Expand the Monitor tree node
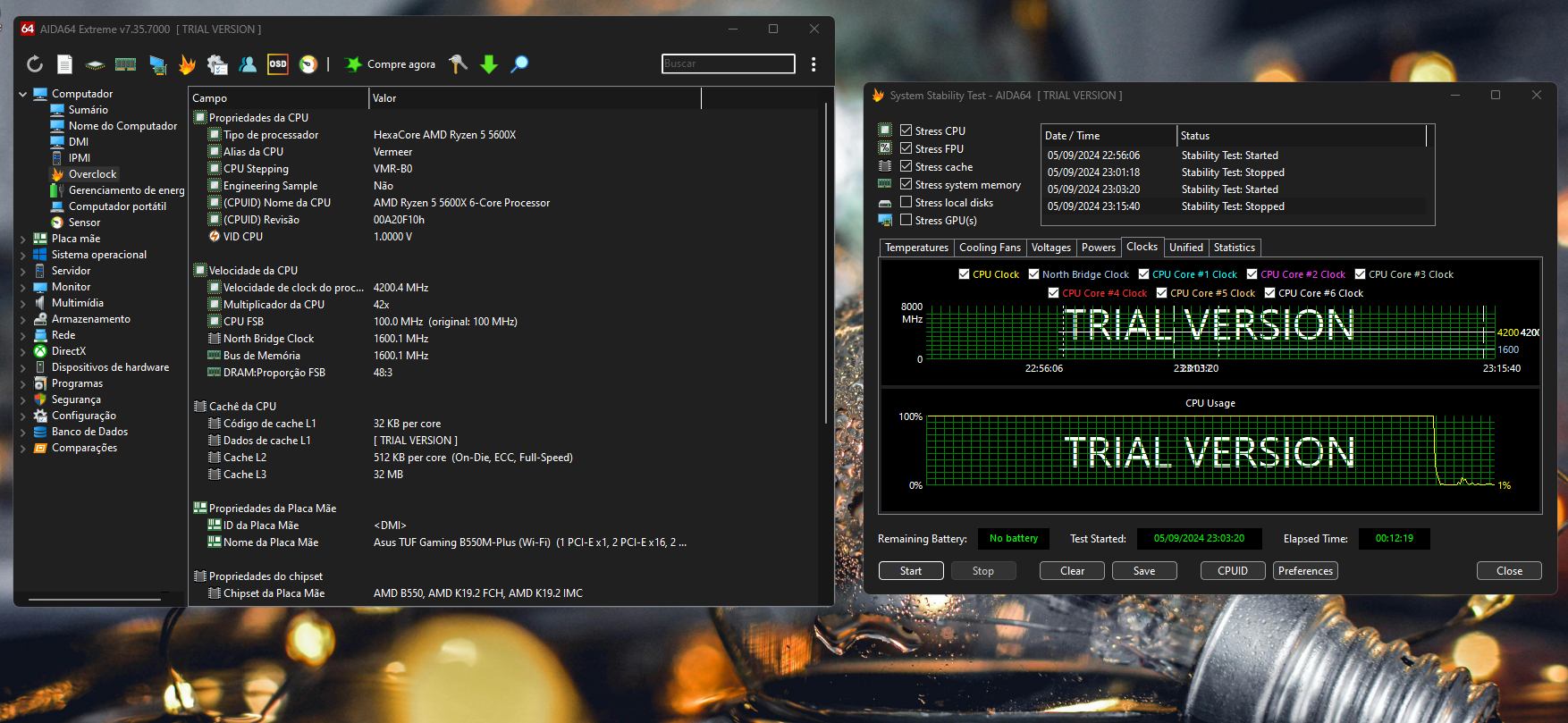The image size is (1568, 723). coord(22,287)
